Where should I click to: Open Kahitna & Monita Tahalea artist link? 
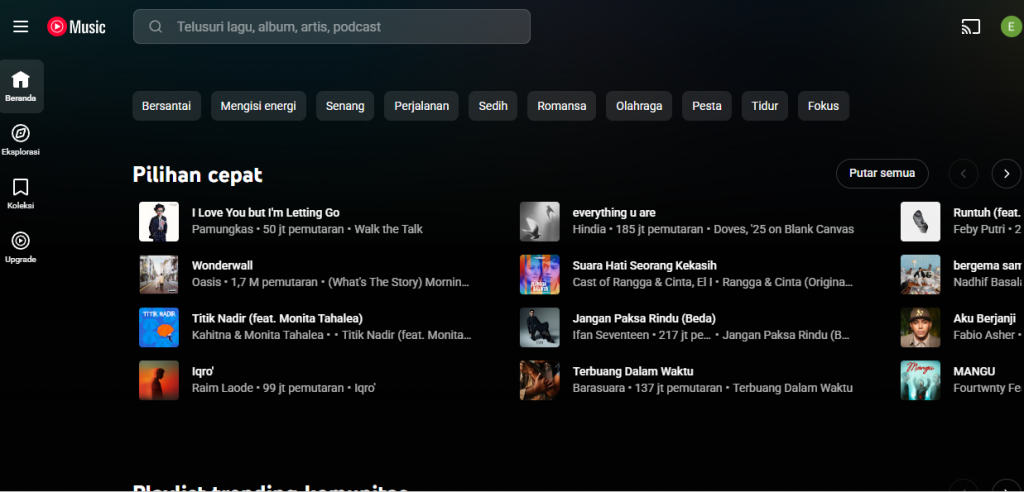click(x=257, y=335)
